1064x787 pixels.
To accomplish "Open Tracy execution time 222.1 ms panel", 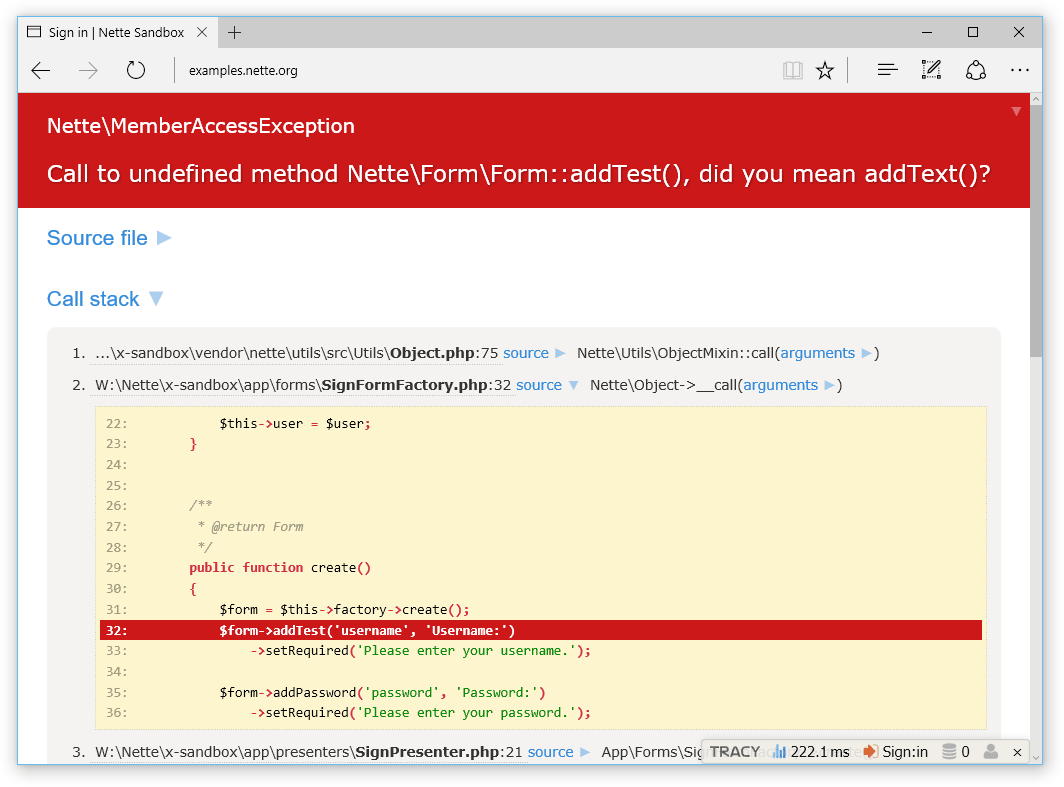I will (812, 752).
